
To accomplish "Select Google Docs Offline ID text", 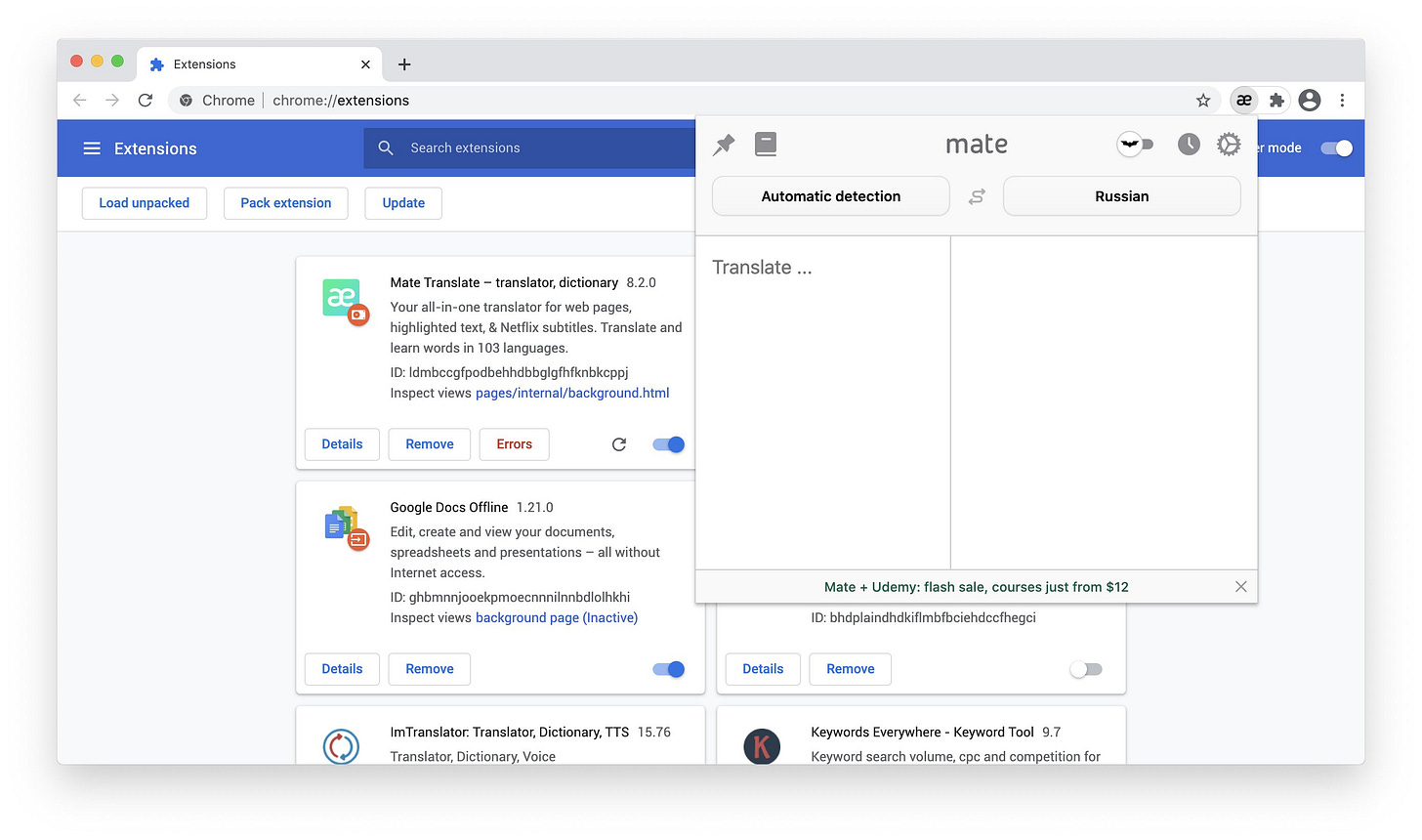I will click(x=510, y=597).
